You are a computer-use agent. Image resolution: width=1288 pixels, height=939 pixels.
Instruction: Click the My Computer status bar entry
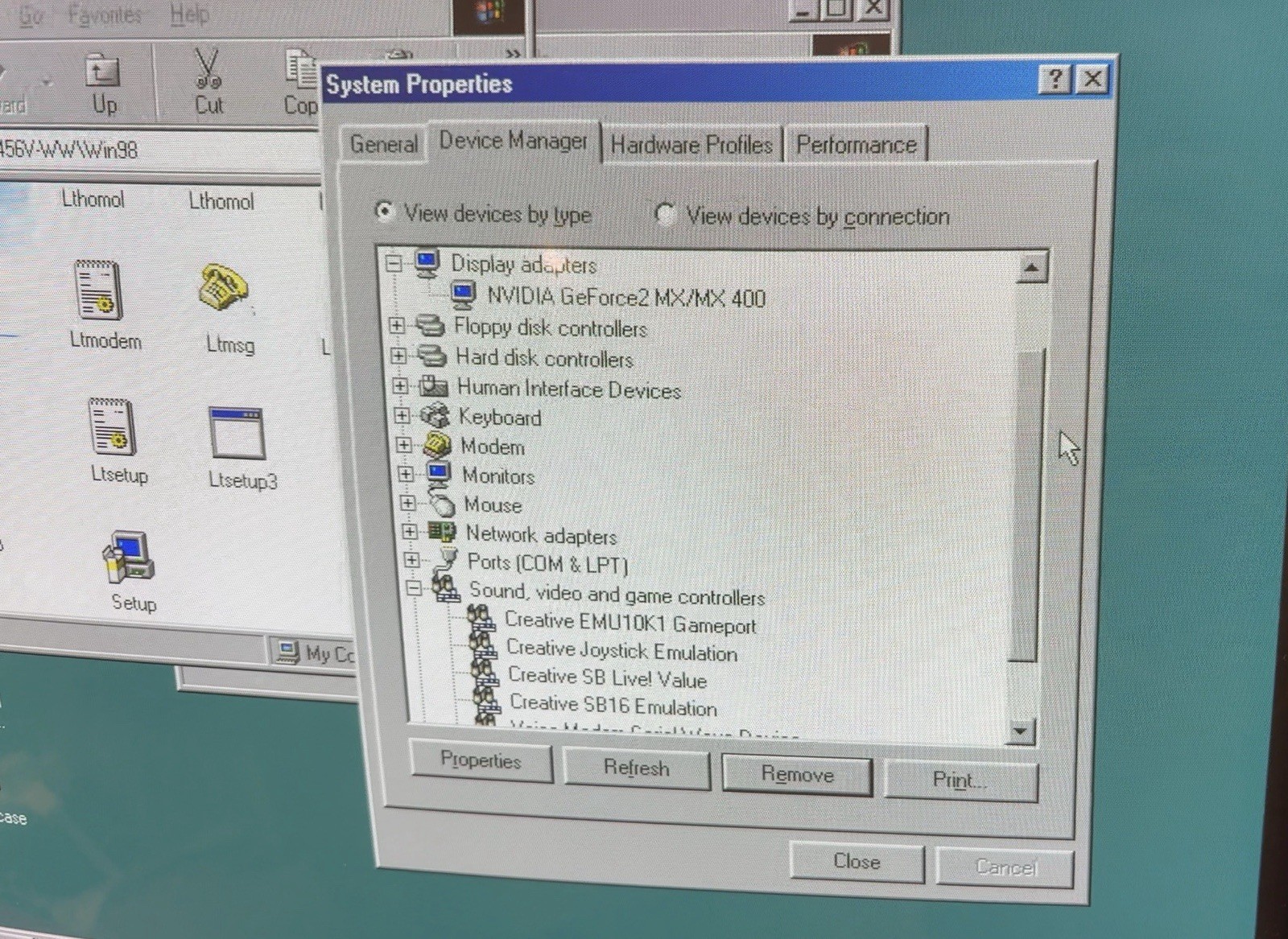pyautogui.click(x=315, y=653)
